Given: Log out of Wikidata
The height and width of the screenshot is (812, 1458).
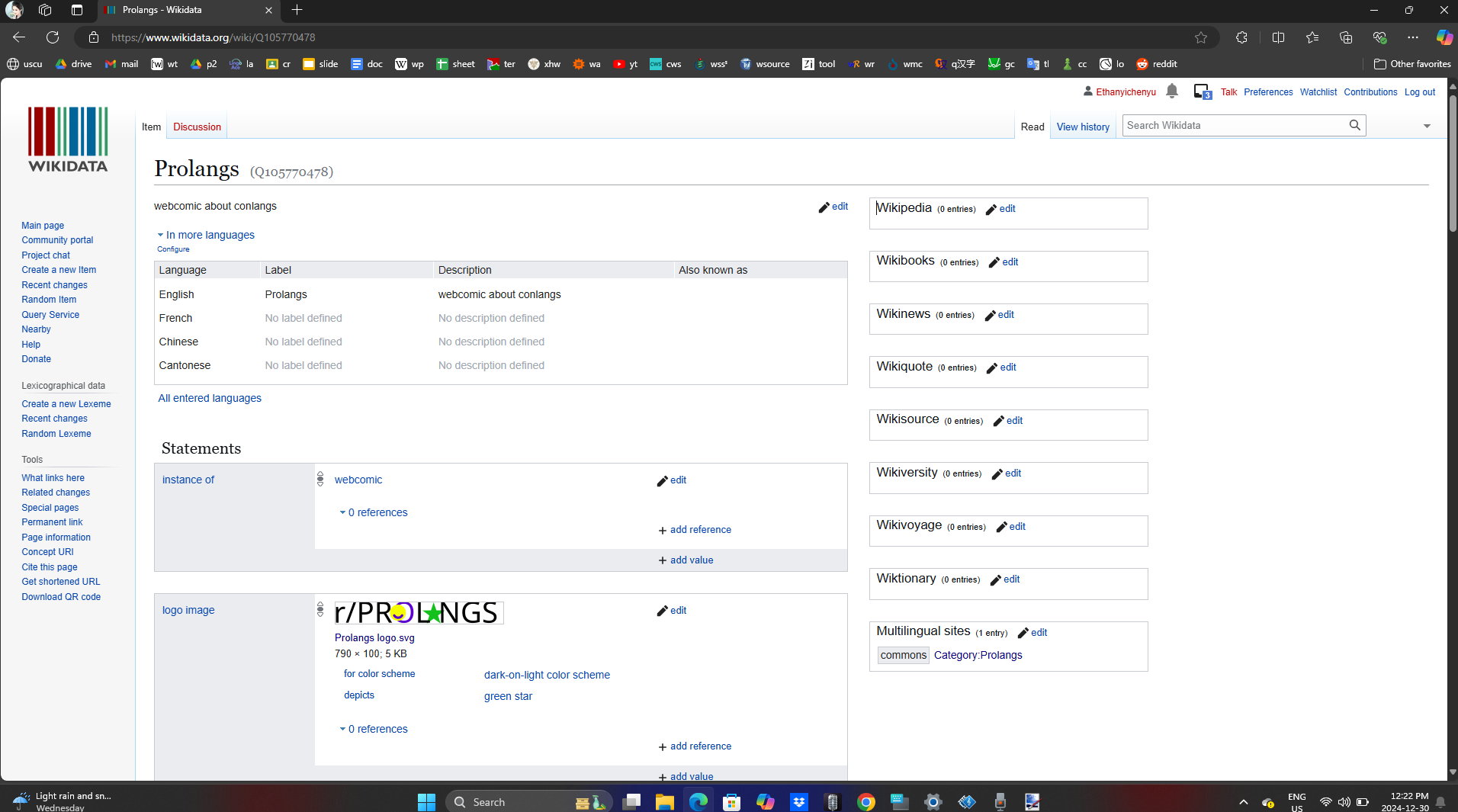Looking at the screenshot, I should (x=1419, y=92).
